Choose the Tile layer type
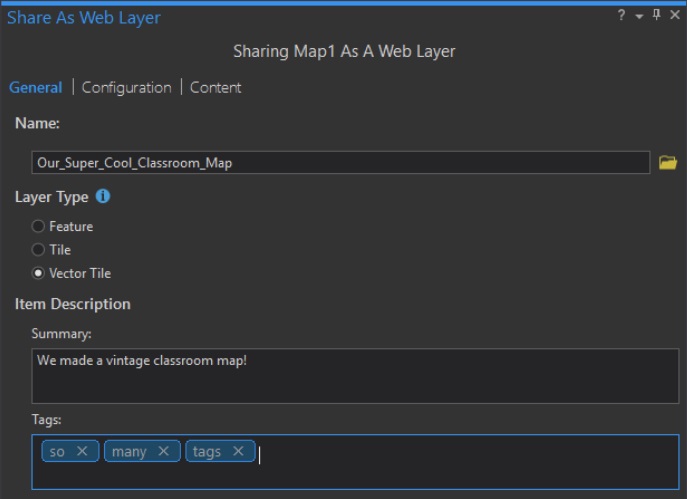Screen dimensions: 687x499 (39, 250)
